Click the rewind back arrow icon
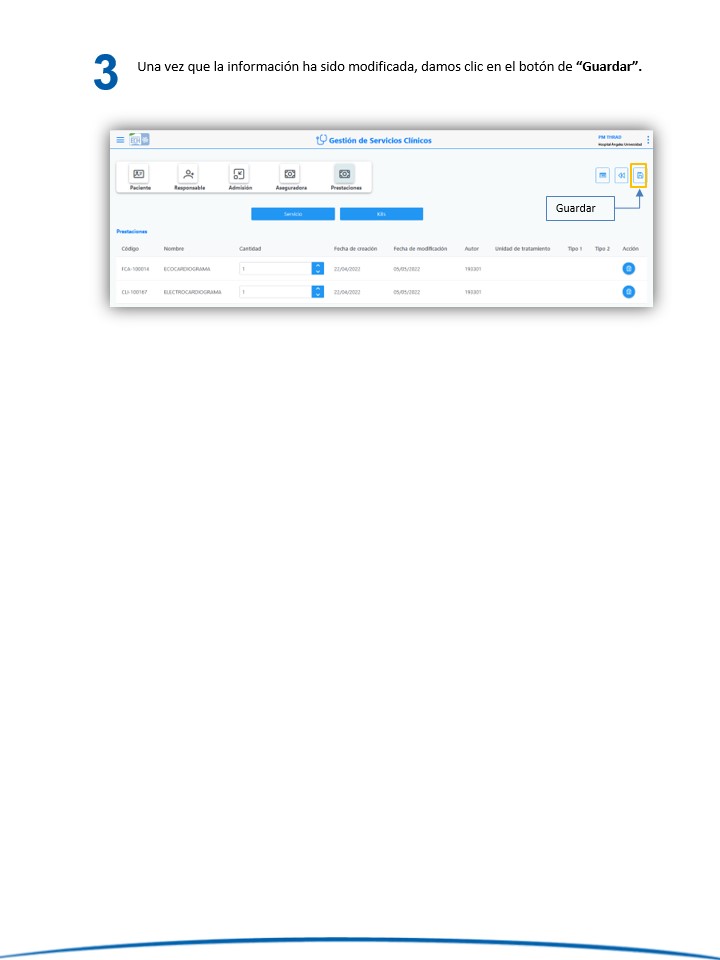 tap(621, 175)
